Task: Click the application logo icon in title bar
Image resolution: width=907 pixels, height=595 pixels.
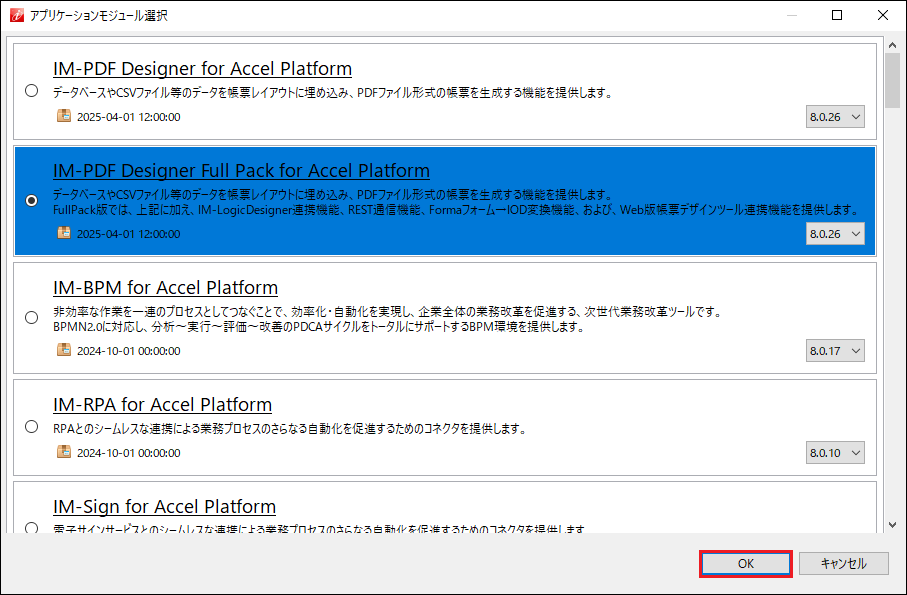Action: tap(16, 15)
